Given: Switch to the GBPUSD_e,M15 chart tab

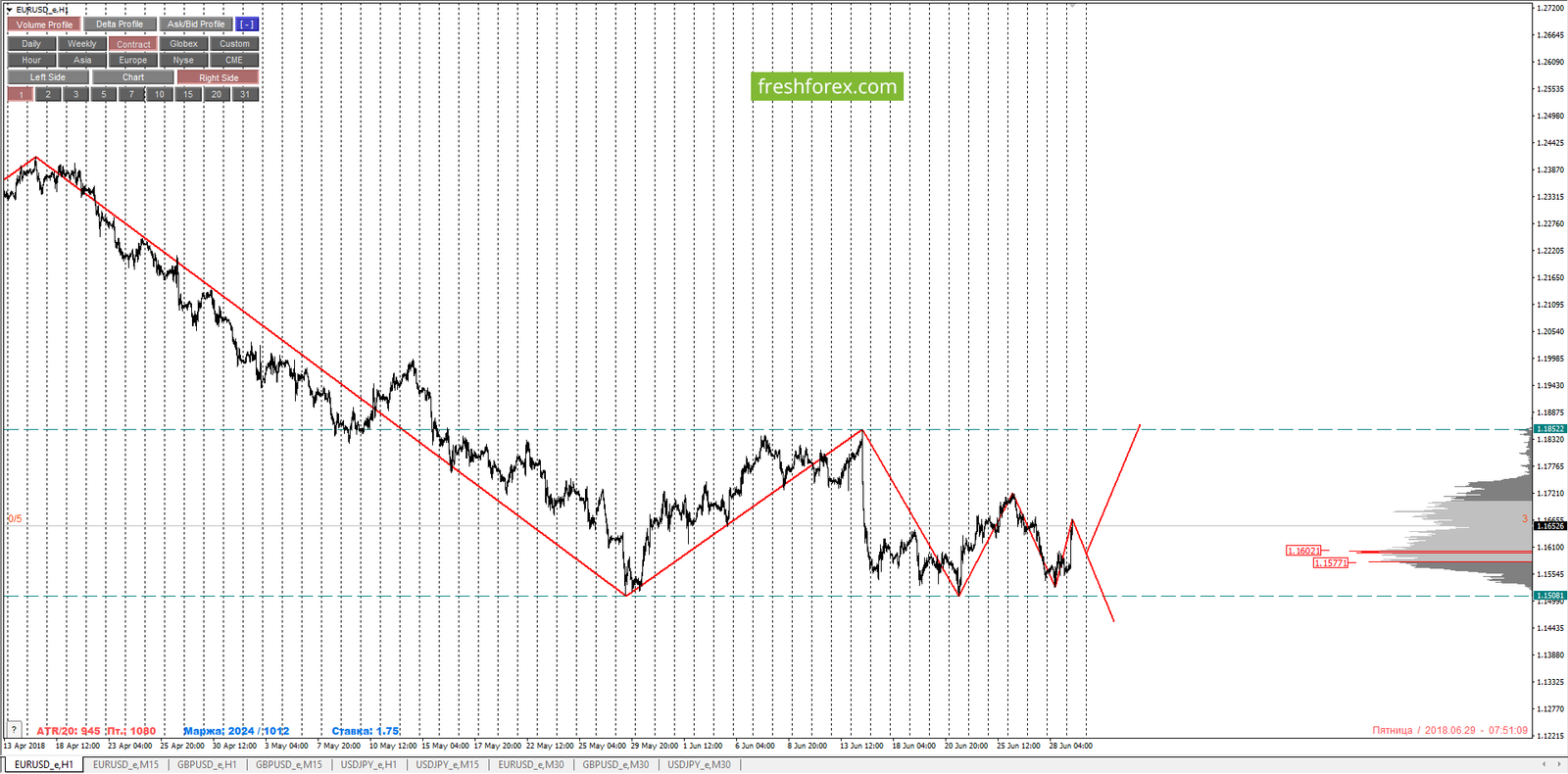Looking at the screenshot, I should [x=289, y=764].
